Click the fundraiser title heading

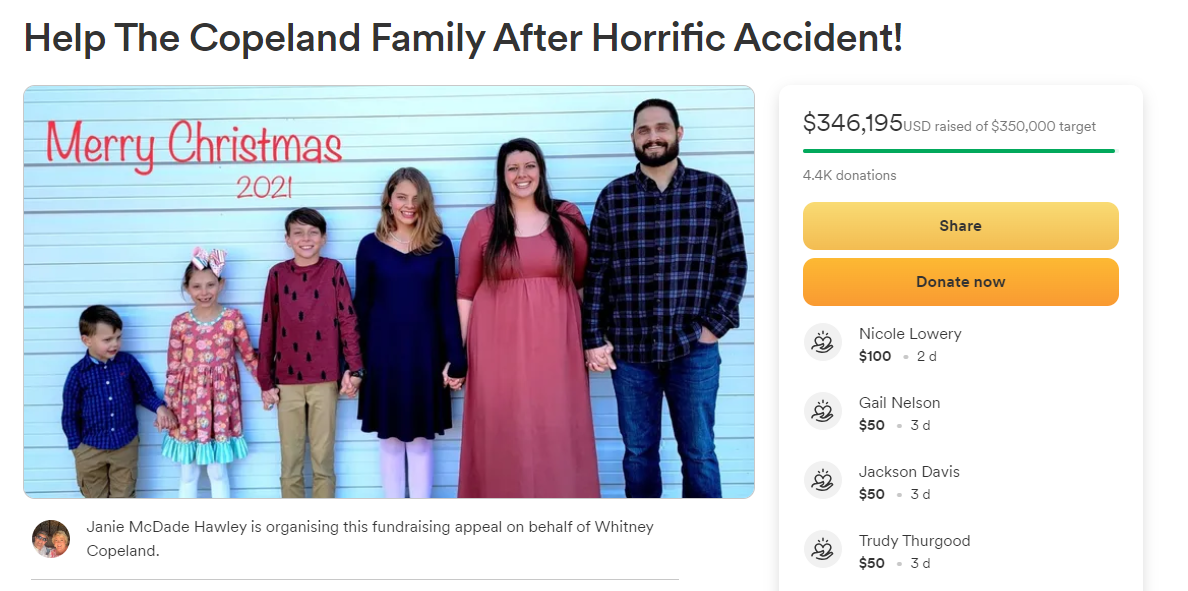coord(463,38)
